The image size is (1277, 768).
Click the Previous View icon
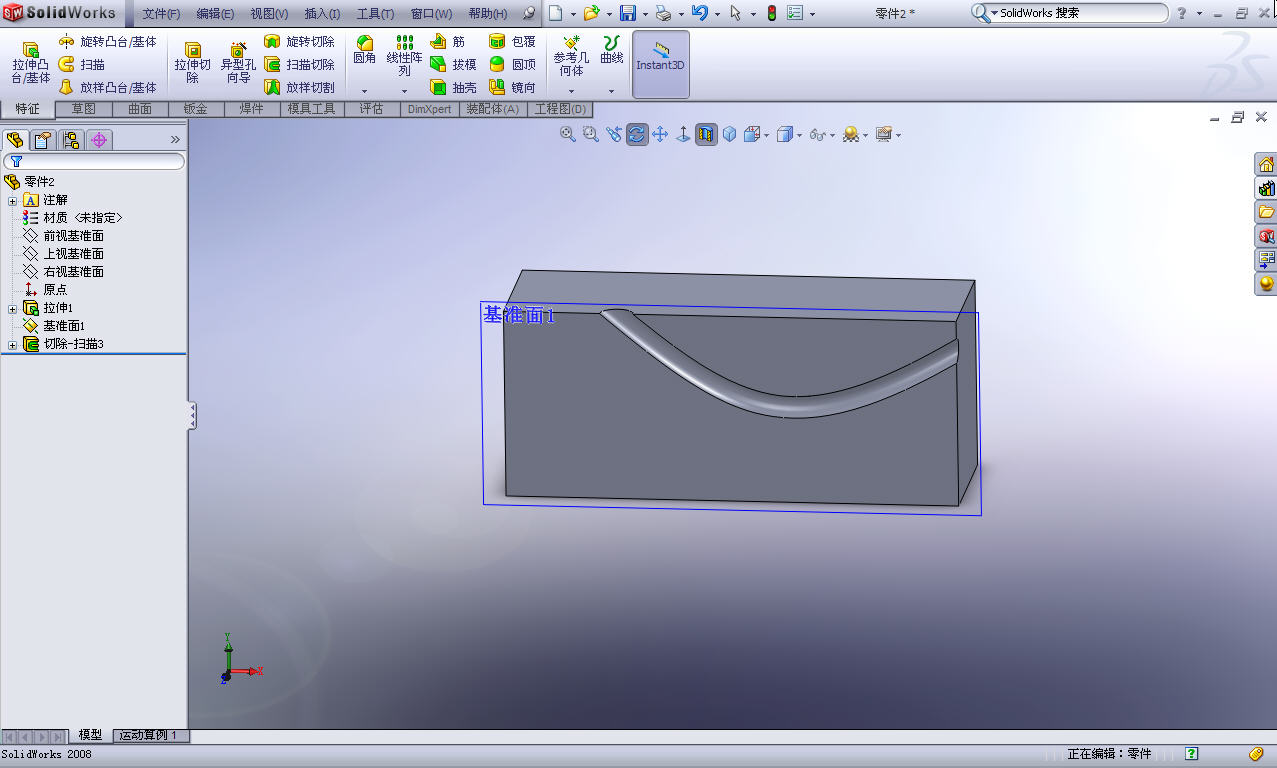point(614,134)
